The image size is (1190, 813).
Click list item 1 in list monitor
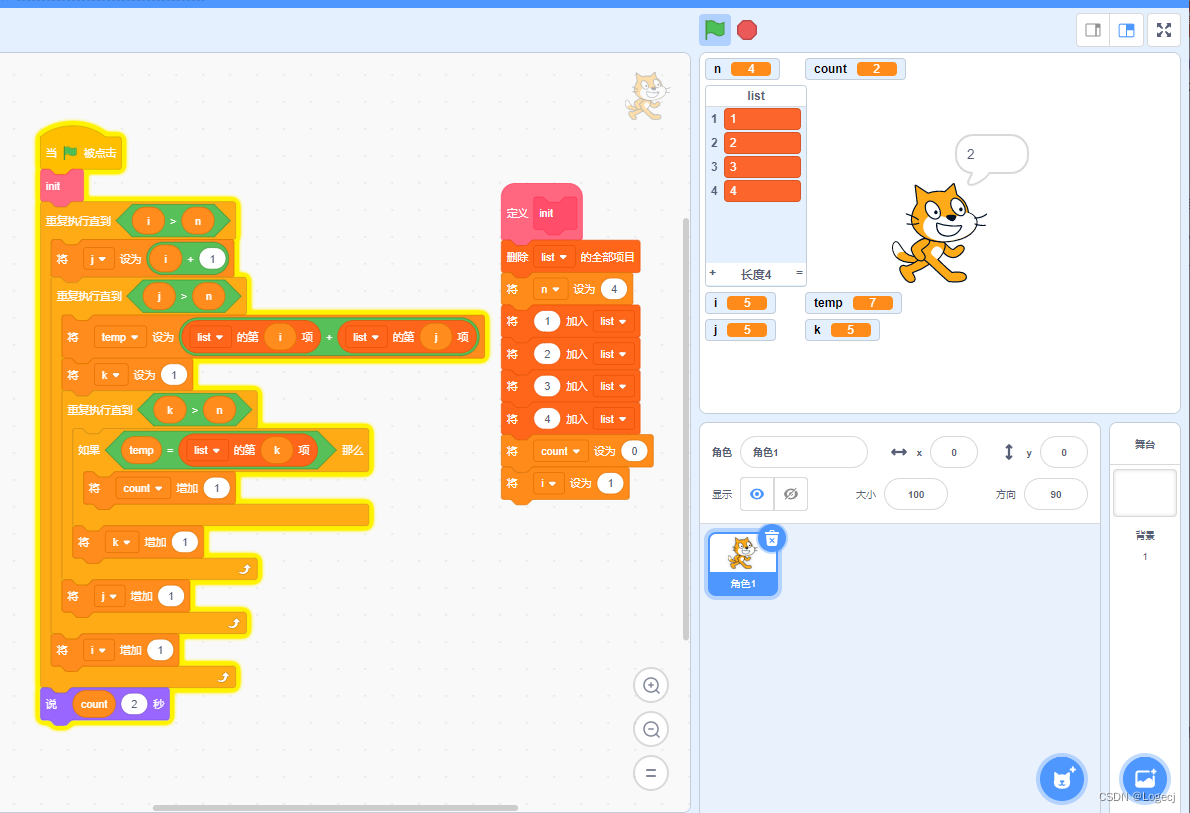point(762,118)
